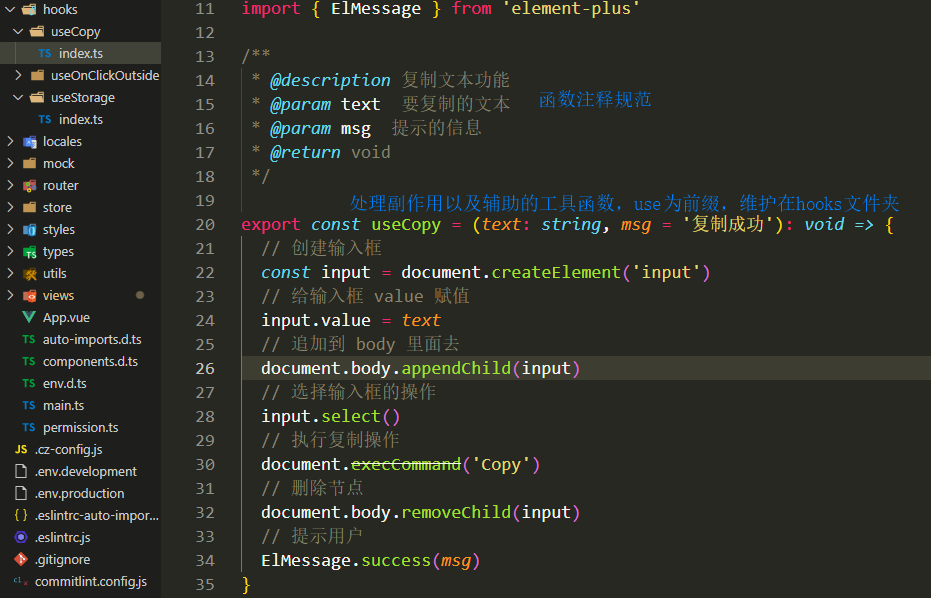The image size is (931, 598).
Task: Click the views folder icon
Action: [x=29, y=296]
